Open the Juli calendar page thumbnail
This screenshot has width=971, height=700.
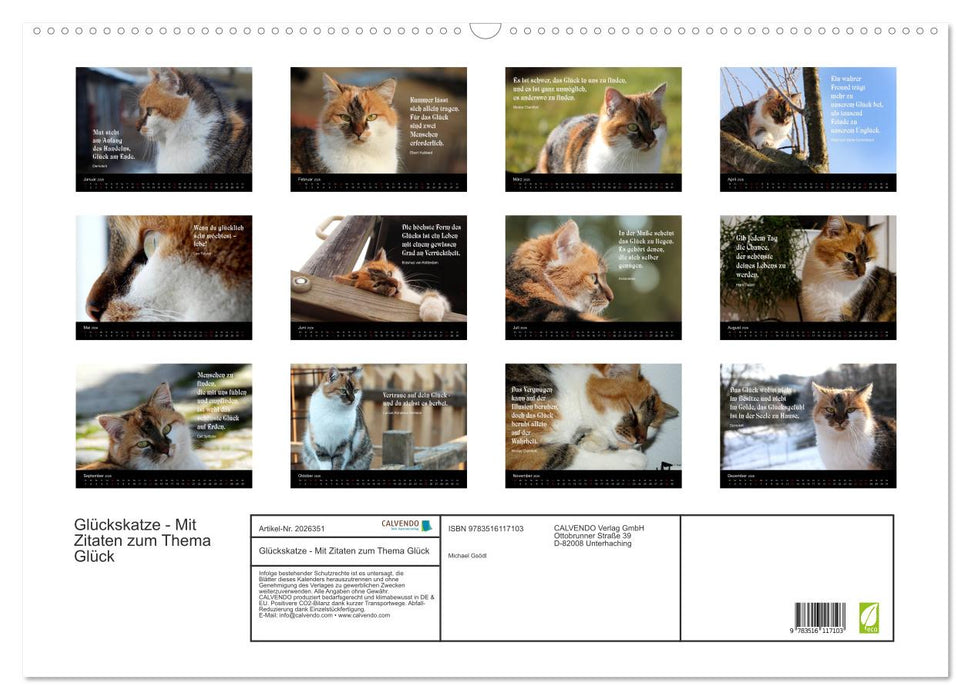[x=593, y=277]
